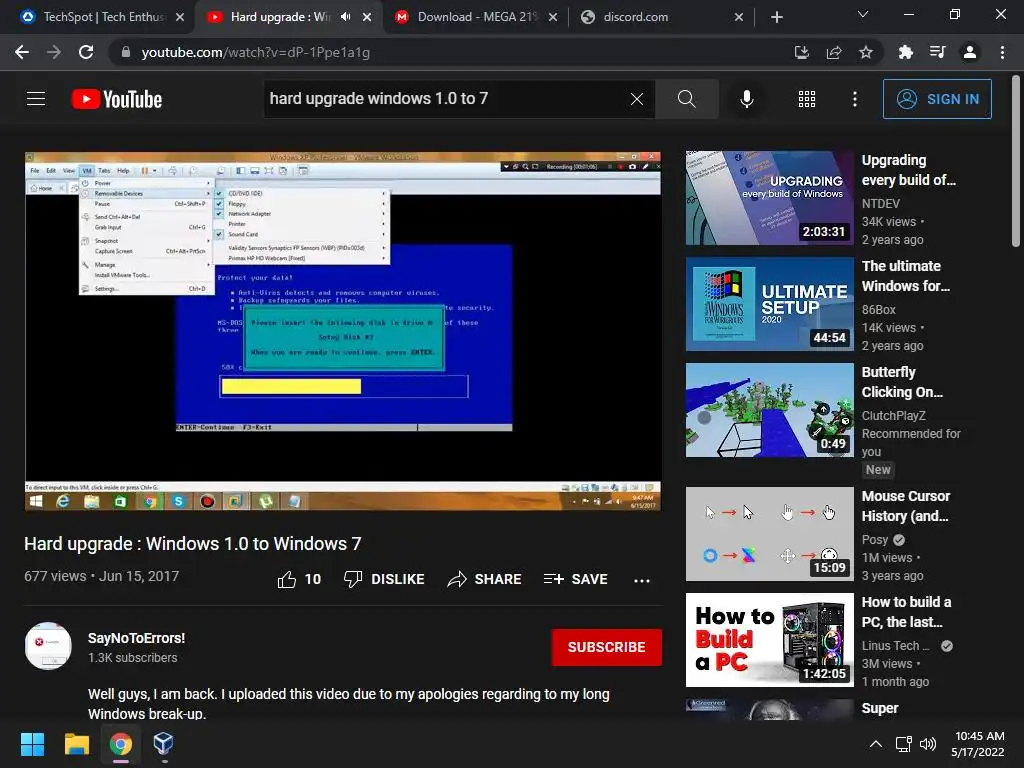Open Ultimate Setup 2020 video thumbnail
This screenshot has height=768, width=1024.
tap(769, 304)
